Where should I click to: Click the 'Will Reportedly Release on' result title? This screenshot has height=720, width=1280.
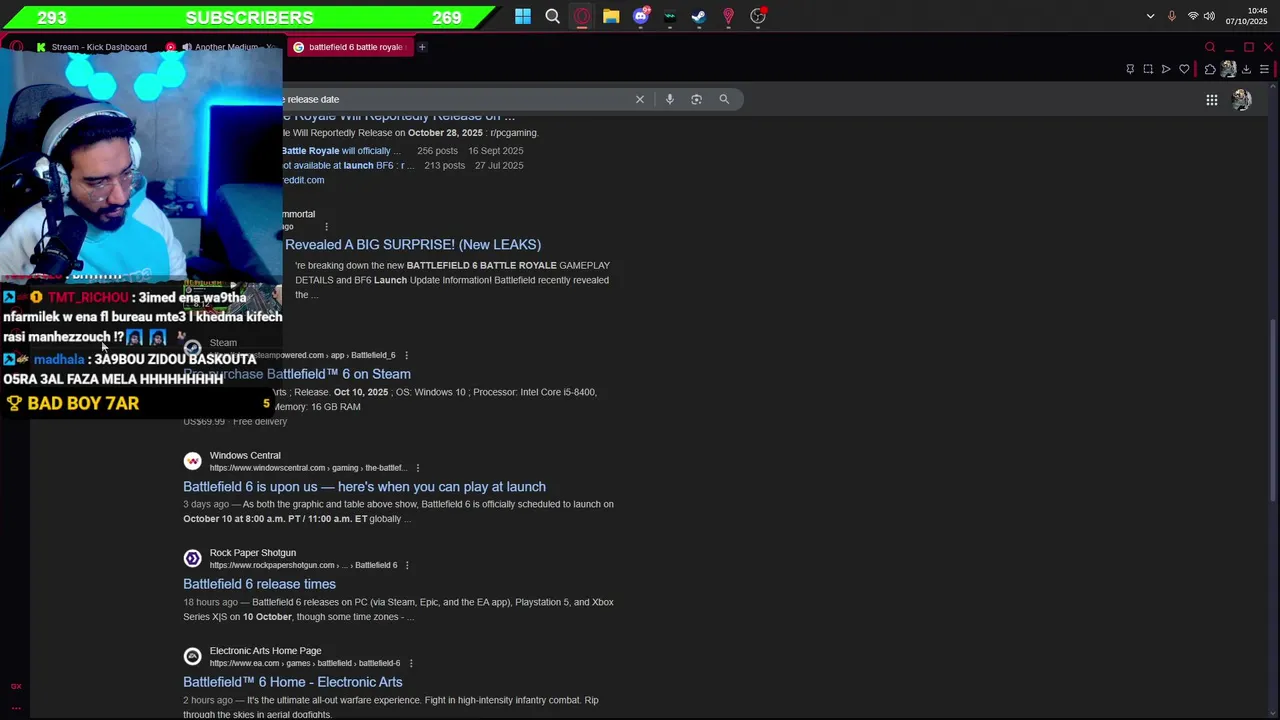(x=399, y=117)
